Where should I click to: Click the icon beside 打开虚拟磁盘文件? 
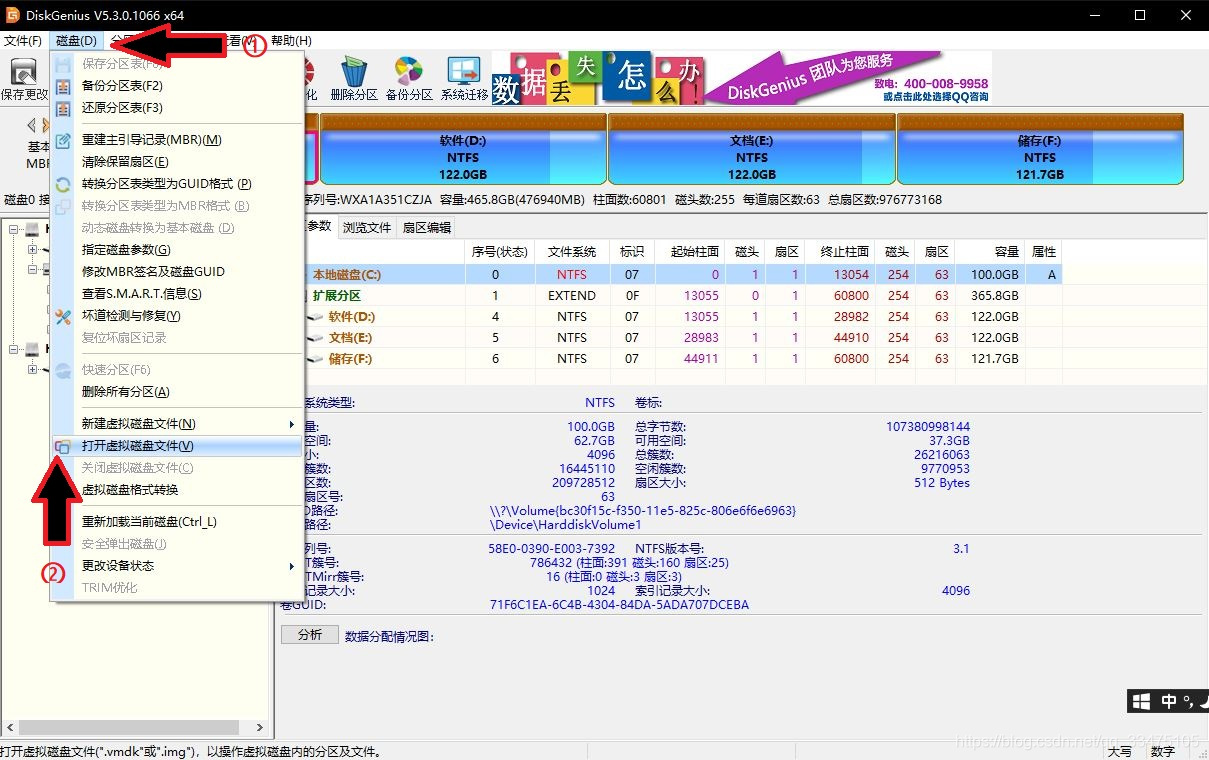[x=63, y=446]
